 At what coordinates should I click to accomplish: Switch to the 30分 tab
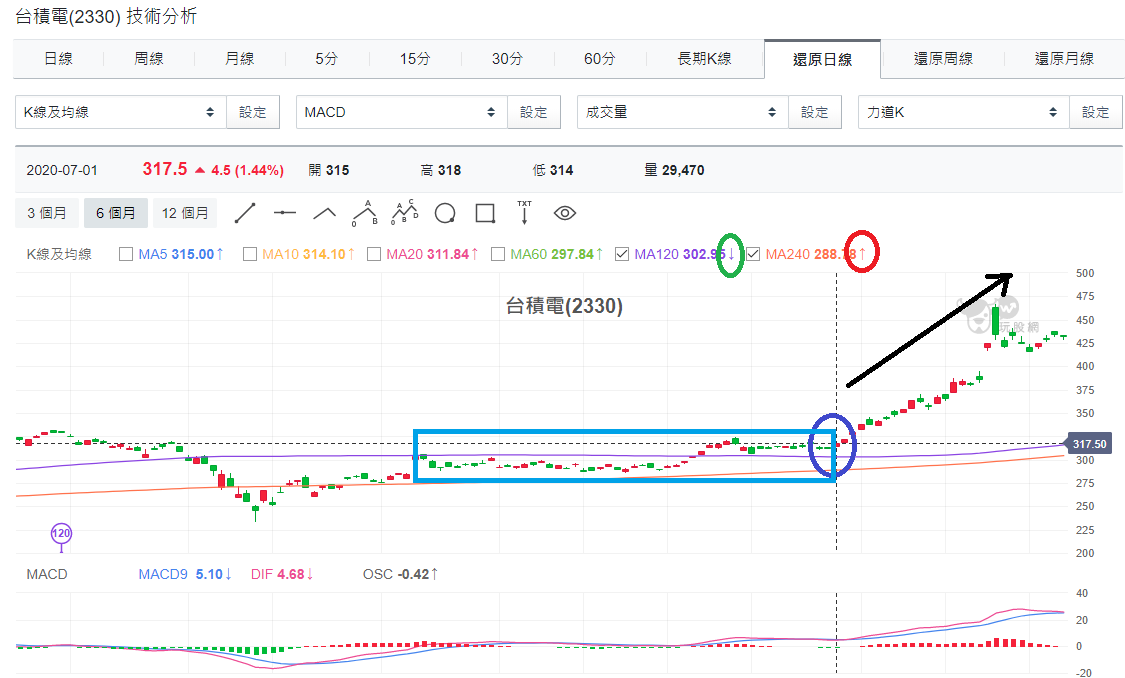pos(507,59)
